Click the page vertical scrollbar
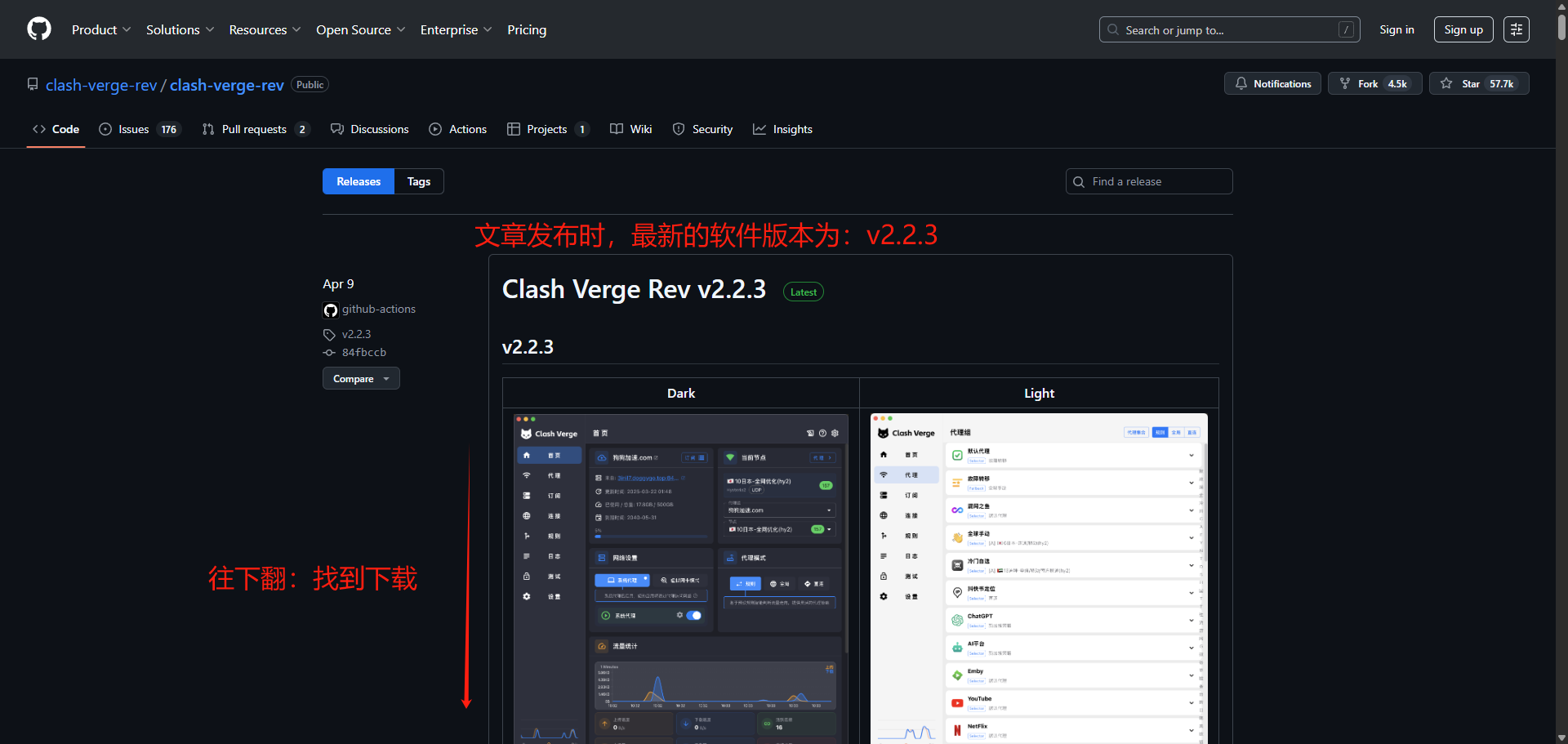Screen dimensions: 1568x744 (x=1561, y=368)
